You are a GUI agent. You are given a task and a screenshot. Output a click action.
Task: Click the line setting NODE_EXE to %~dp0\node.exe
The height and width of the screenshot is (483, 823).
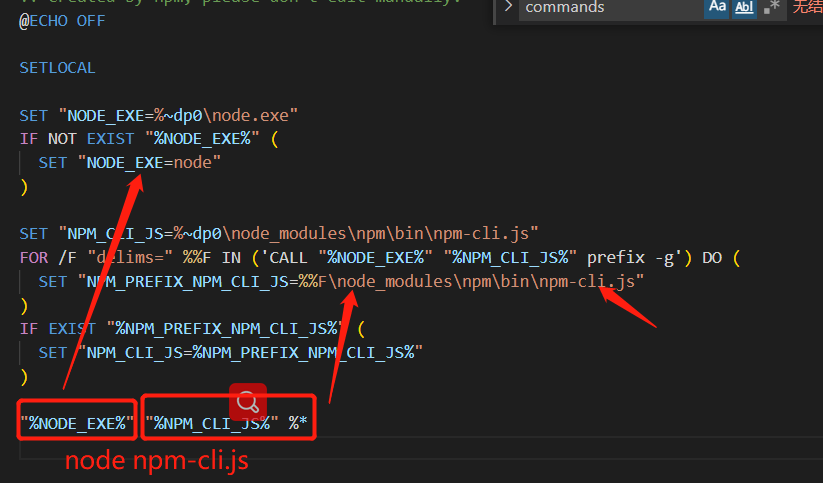pyautogui.click(x=159, y=116)
